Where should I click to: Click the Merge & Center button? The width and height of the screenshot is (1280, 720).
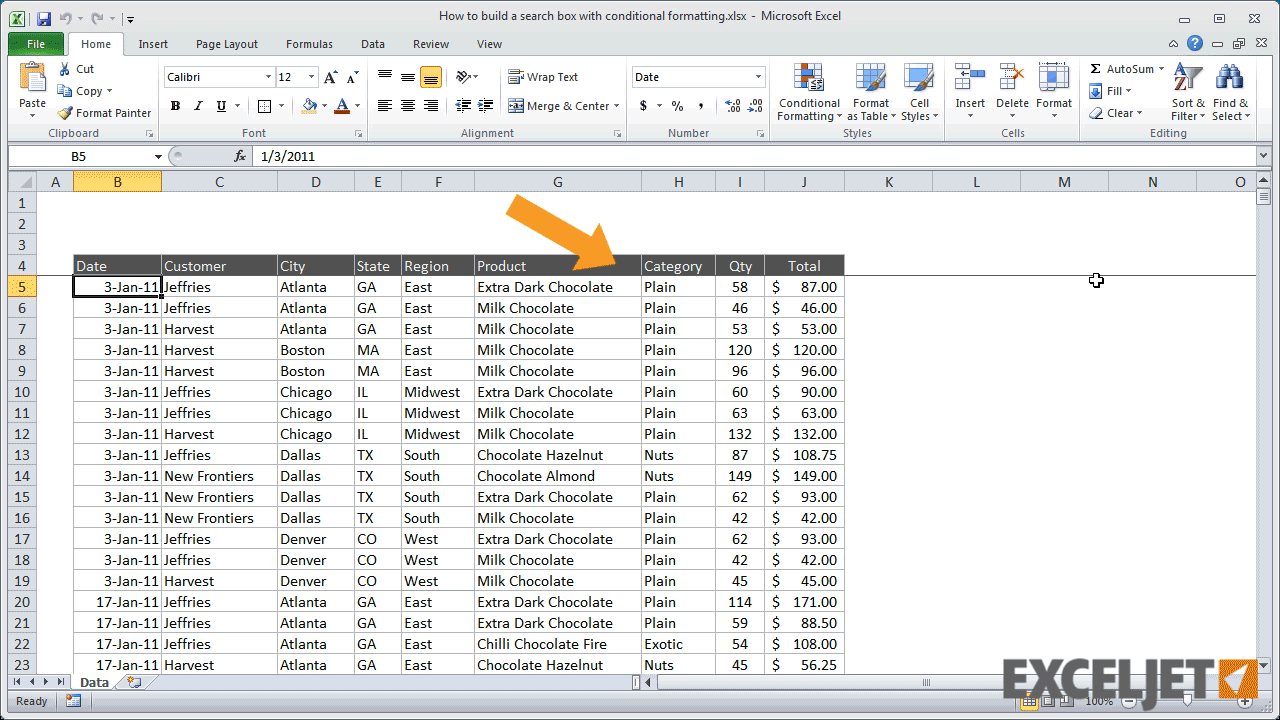click(x=558, y=106)
